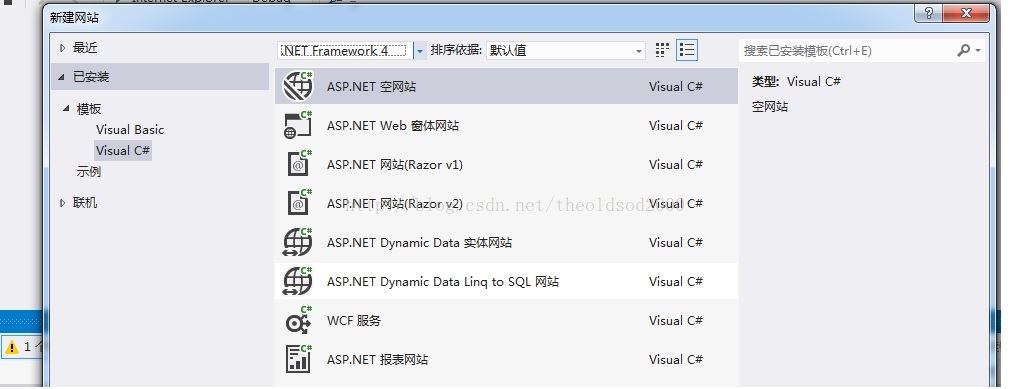Click the Dynamic Data 实体网站 template icon
The image size is (1010, 389).
point(298,242)
